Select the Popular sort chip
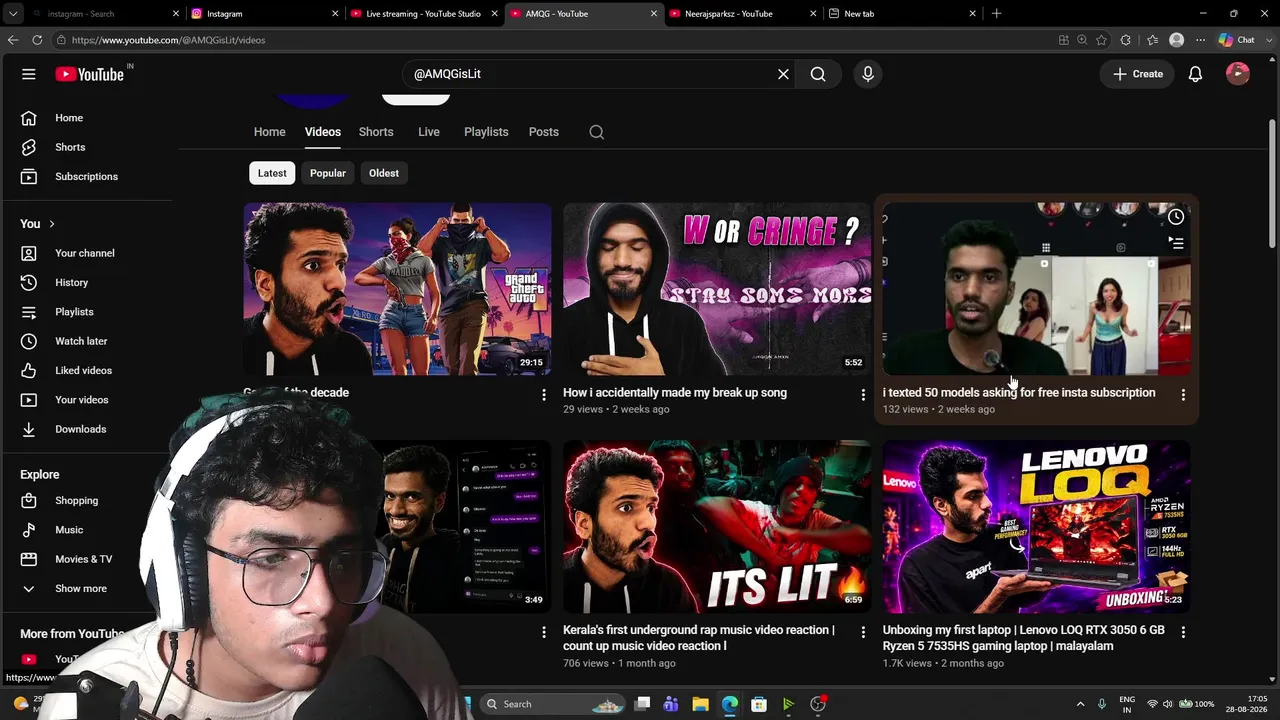 coord(328,173)
